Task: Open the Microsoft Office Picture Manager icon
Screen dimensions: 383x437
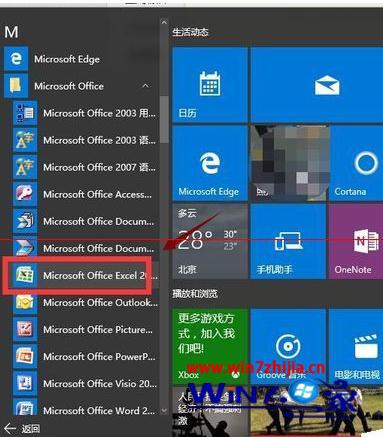Action: [x=25, y=329]
